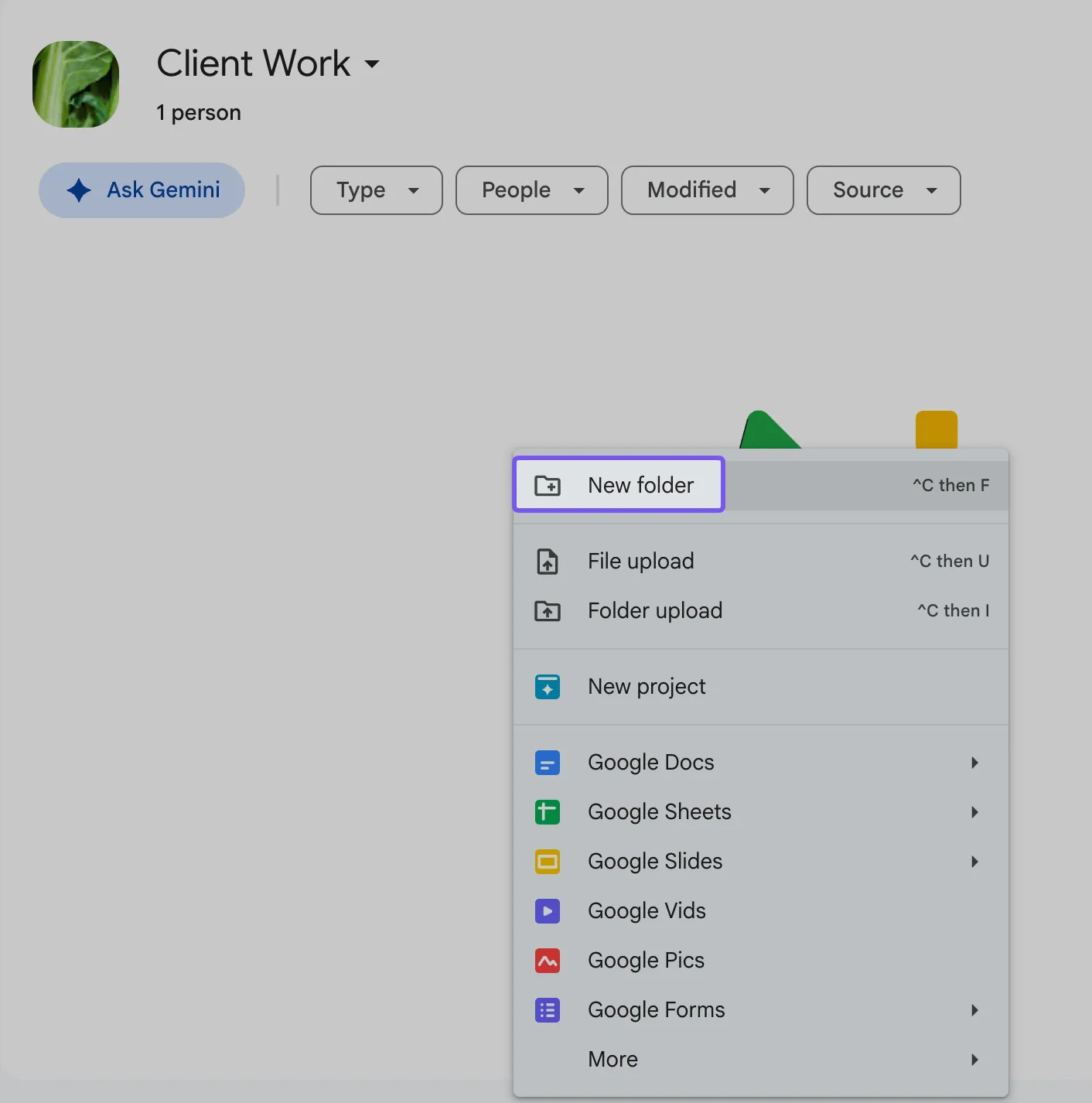Image resolution: width=1092 pixels, height=1103 pixels.
Task: Click the purple Google Vids icon
Action: coord(548,911)
